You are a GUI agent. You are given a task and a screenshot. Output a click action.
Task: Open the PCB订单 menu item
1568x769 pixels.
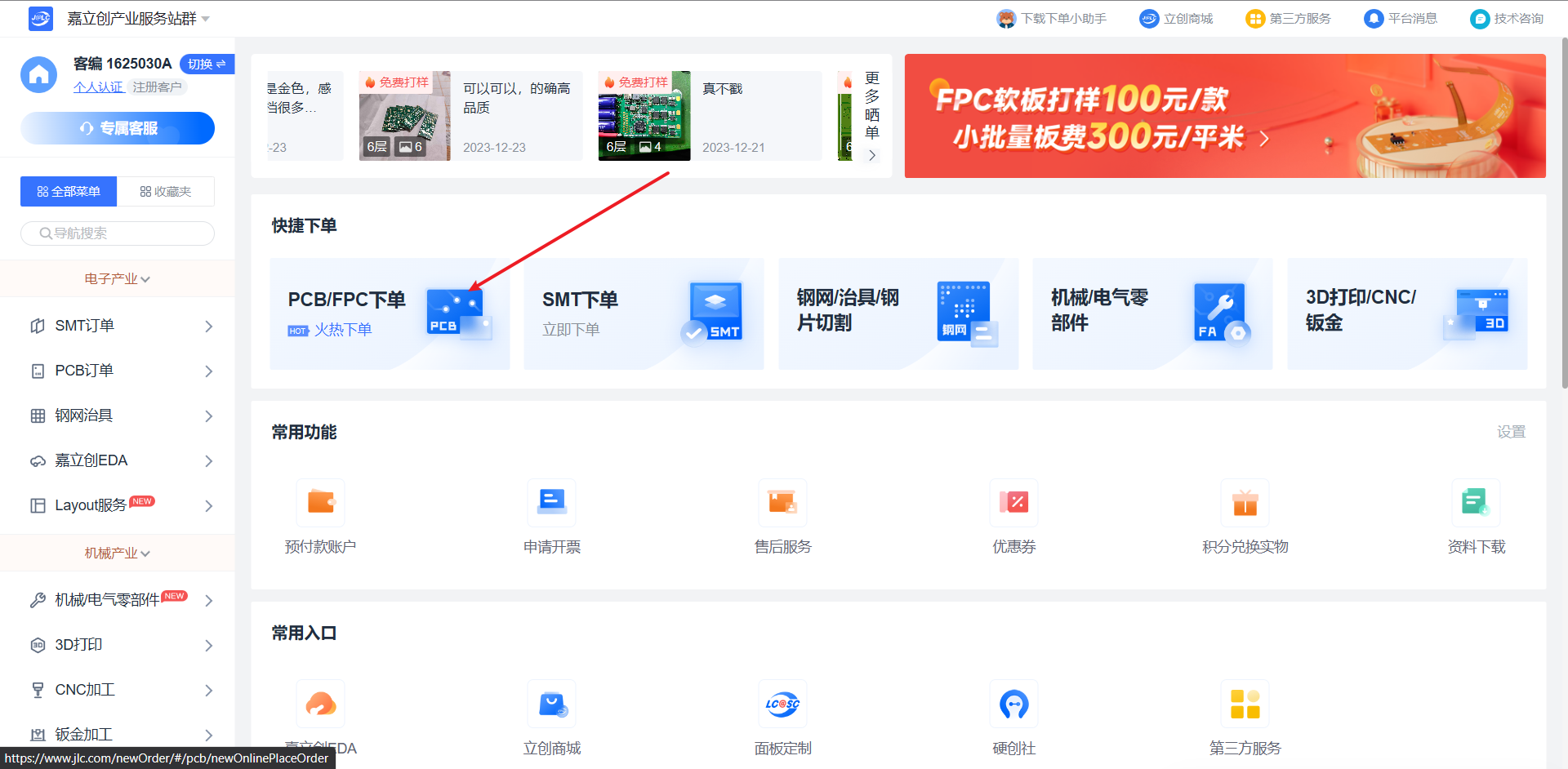pyautogui.click(x=118, y=371)
